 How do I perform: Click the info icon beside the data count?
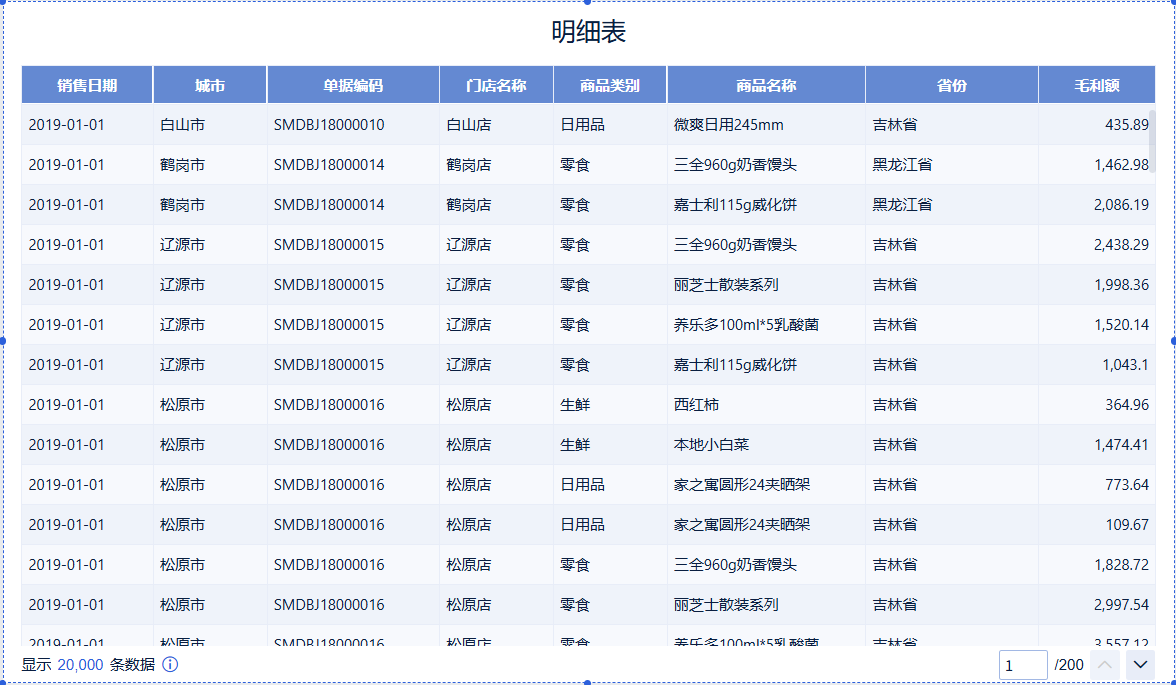pyautogui.click(x=172, y=664)
